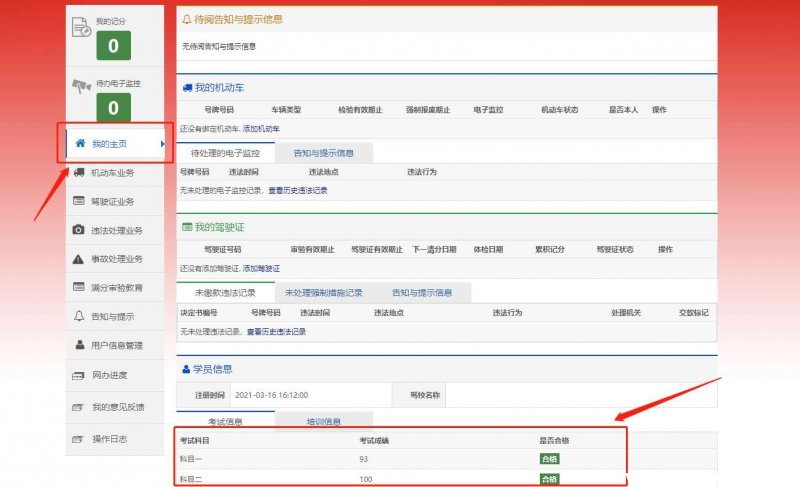Click the person icon beside 用户信息管理

tap(79, 345)
